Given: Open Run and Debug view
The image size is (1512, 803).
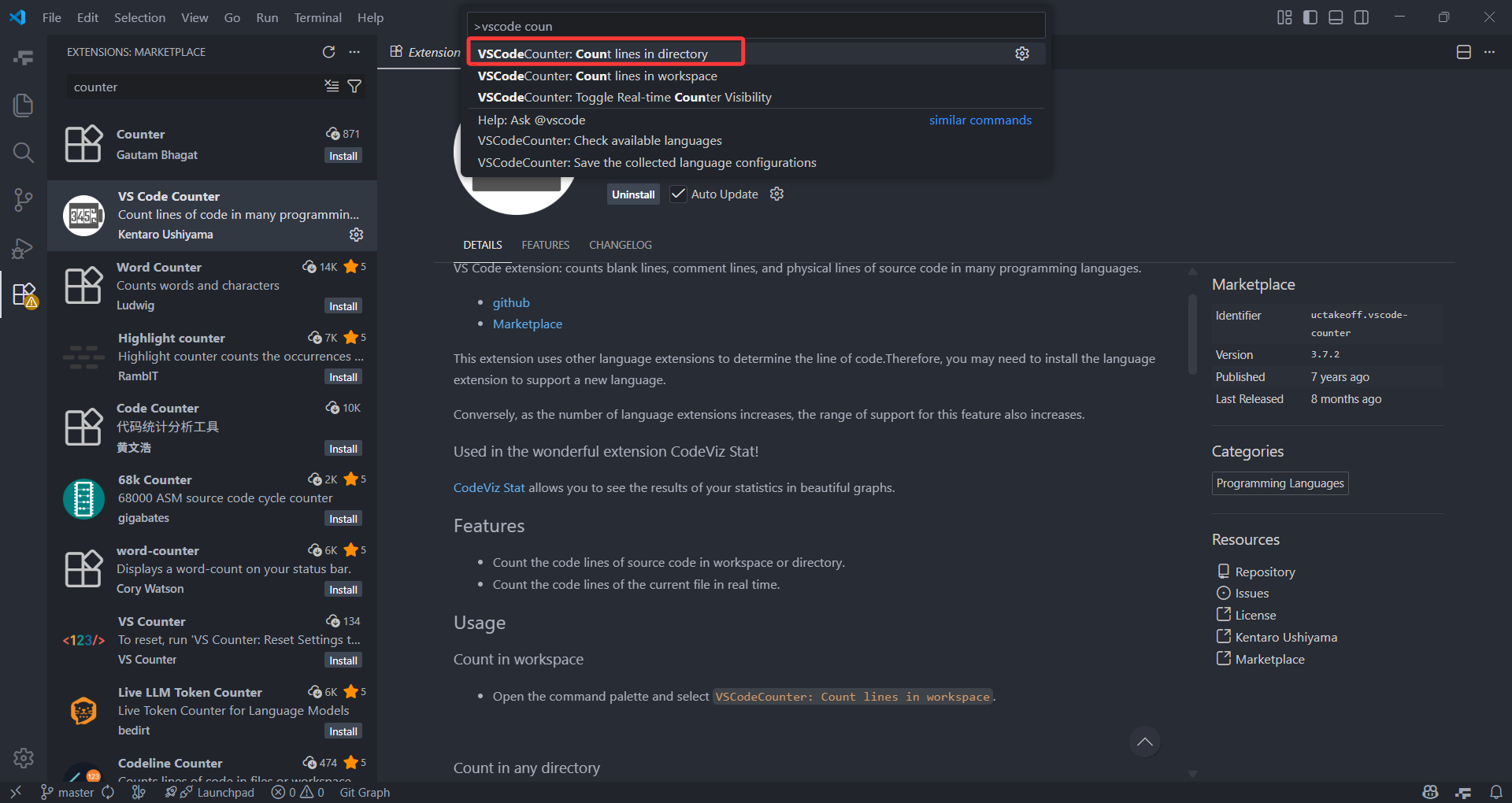Looking at the screenshot, I should click(x=24, y=248).
